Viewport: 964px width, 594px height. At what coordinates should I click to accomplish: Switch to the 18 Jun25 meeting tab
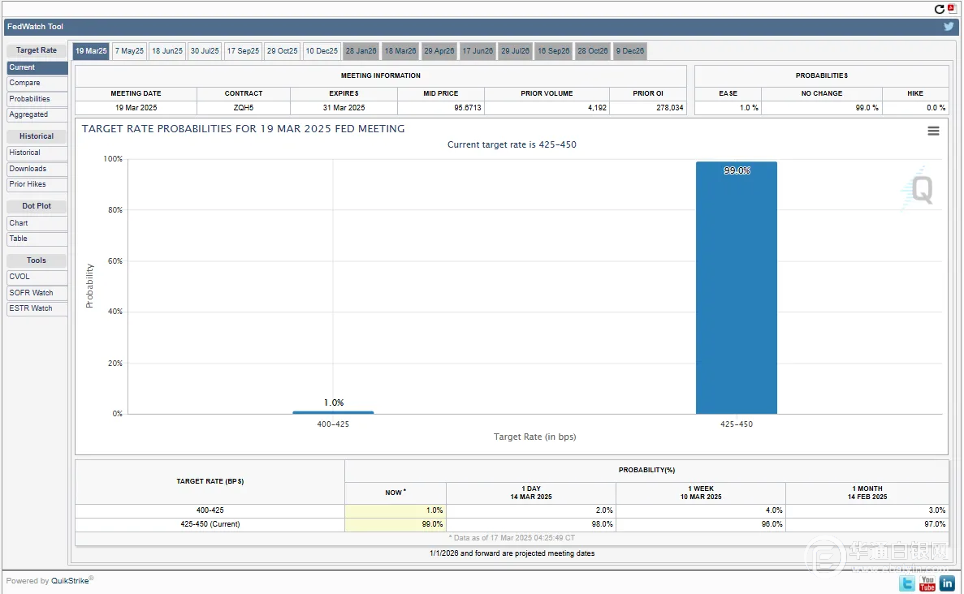[x=167, y=51]
